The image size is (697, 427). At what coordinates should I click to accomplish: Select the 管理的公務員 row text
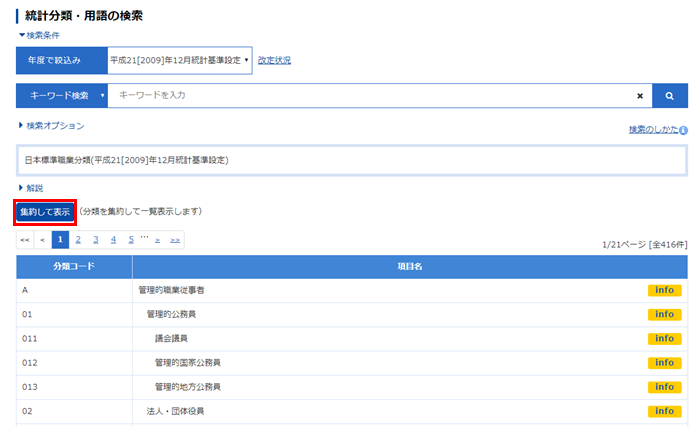pos(171,314)
